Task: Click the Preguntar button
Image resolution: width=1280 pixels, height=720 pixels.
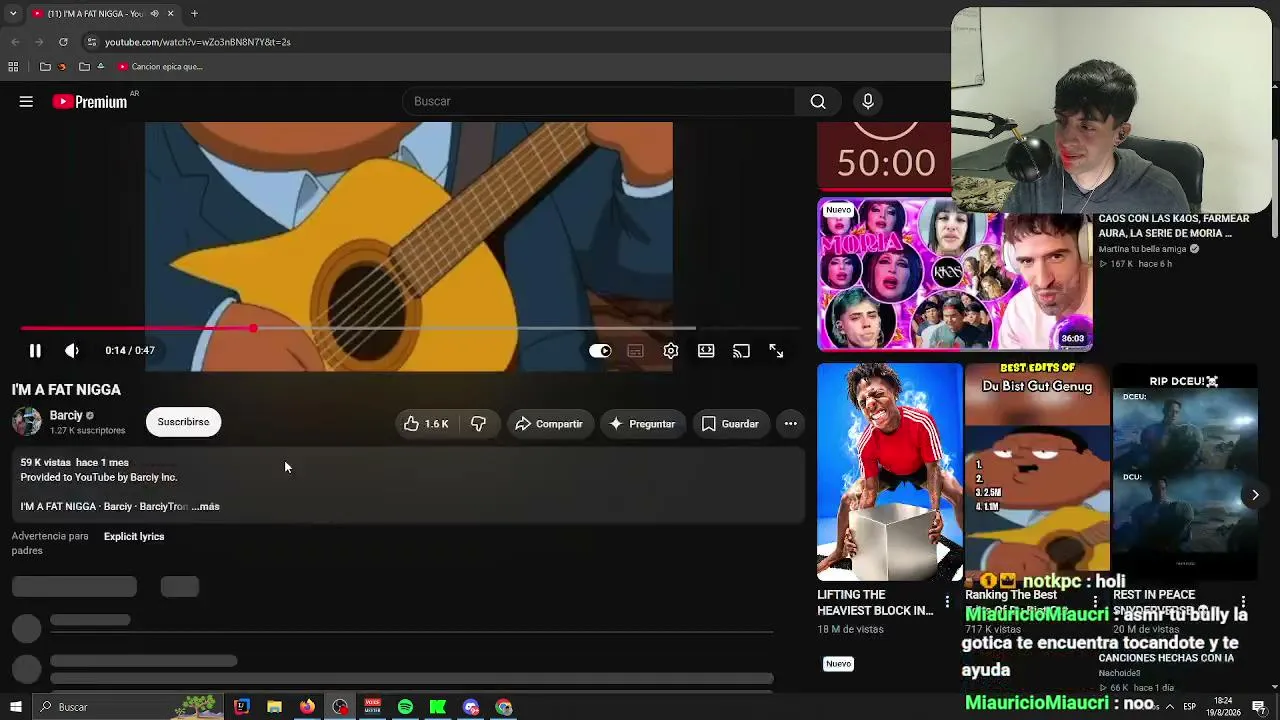Action: [642, 424]
